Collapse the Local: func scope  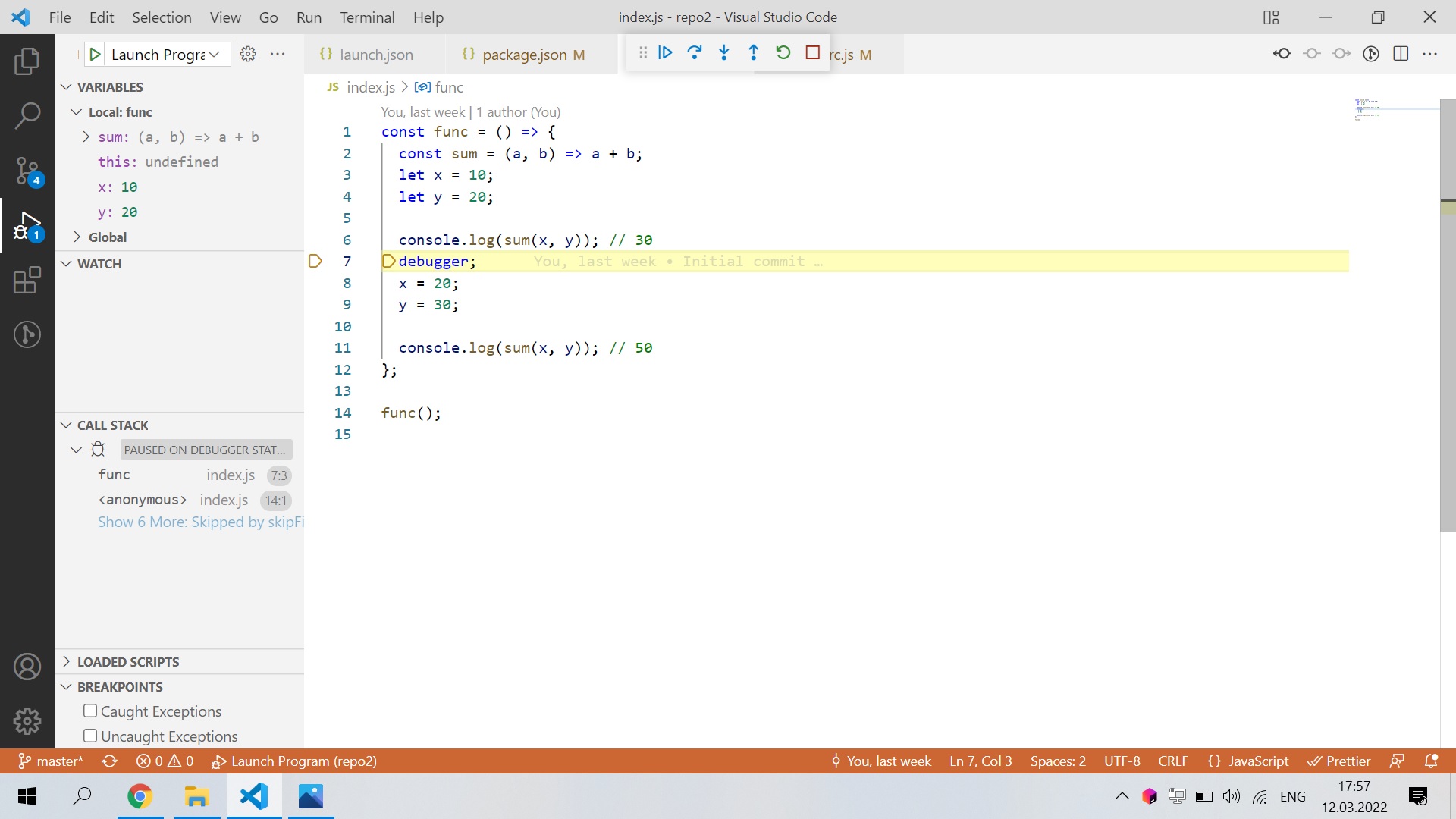[76, 112]
